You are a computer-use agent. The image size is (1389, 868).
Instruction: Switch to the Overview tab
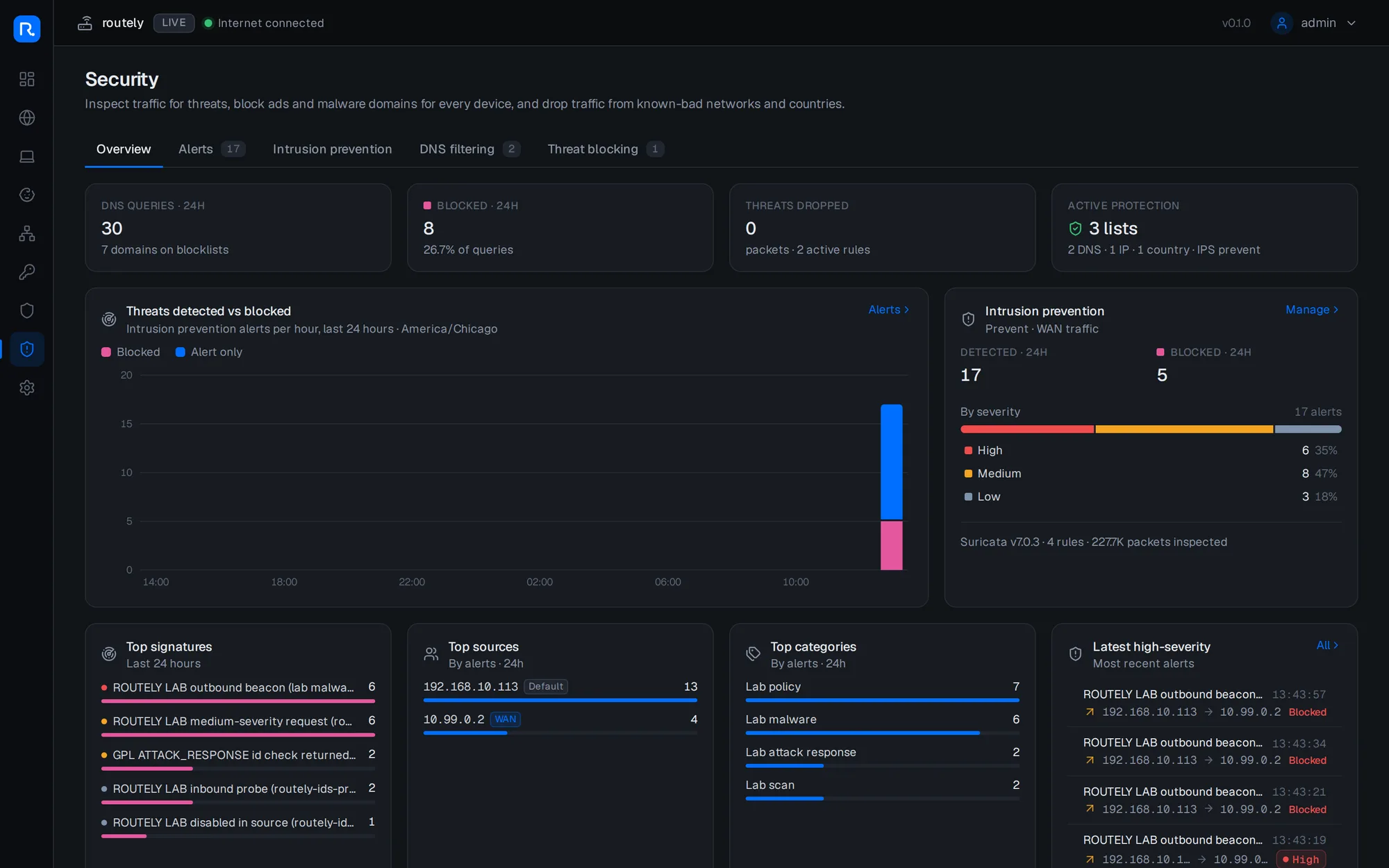pyautogui.click(x=124, y=149)
